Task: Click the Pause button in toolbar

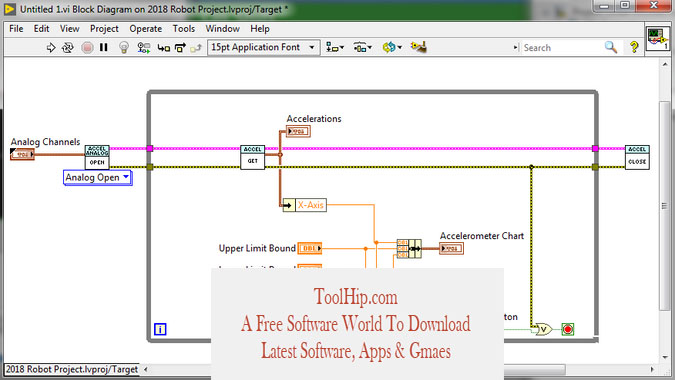Action: pos(104,47)
